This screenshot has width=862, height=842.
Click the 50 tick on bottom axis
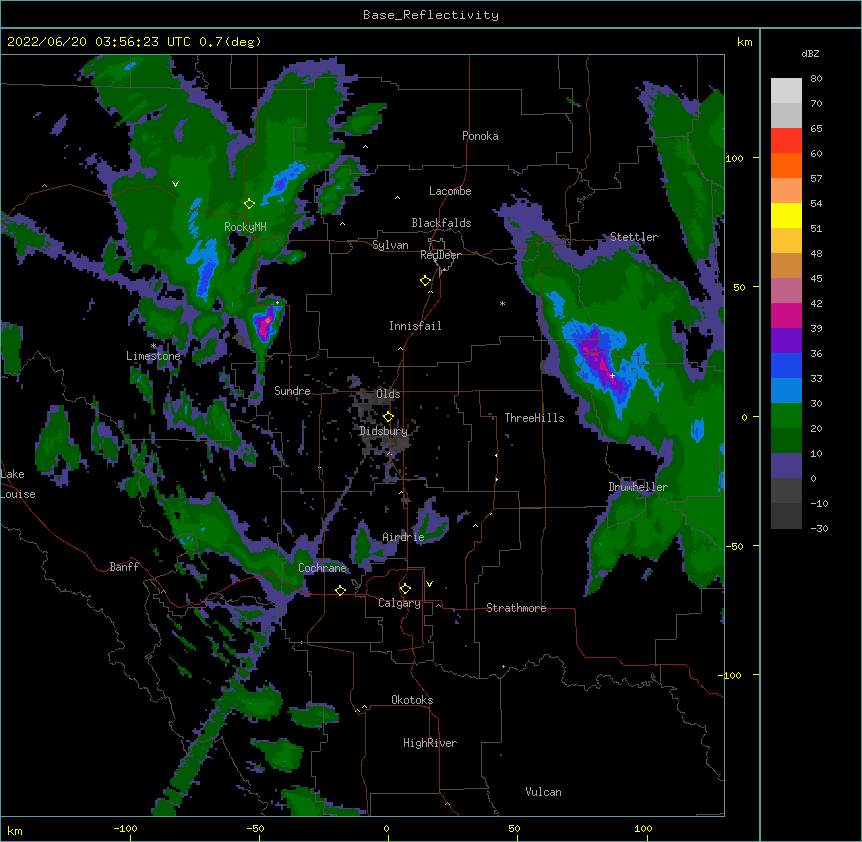point(514,828)
